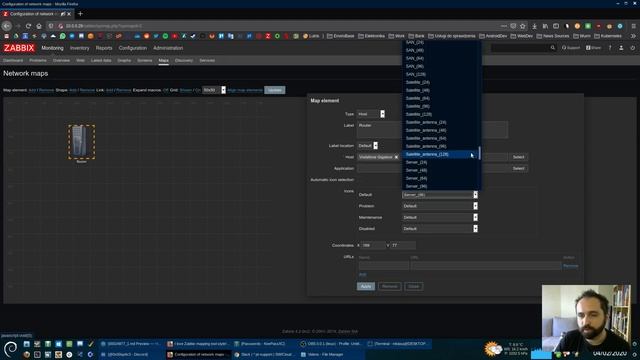This screenshot has width=640, height=360.
Task: Open the Elektronika bookmarks folder
Action: (x=371, y=36)
